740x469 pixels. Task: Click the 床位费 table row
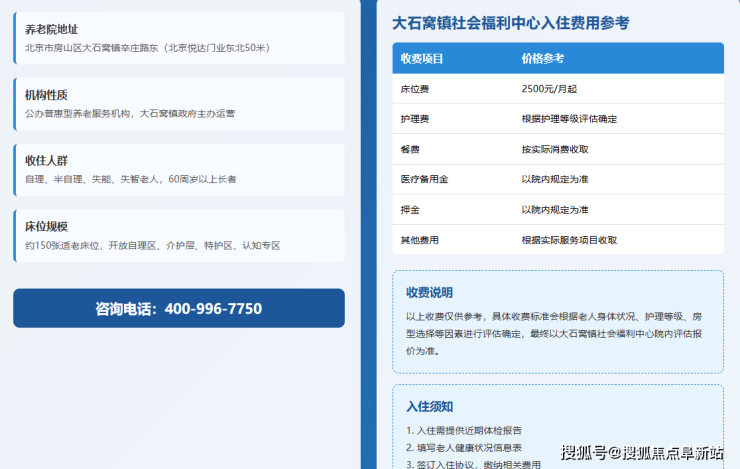pos(558,89)
